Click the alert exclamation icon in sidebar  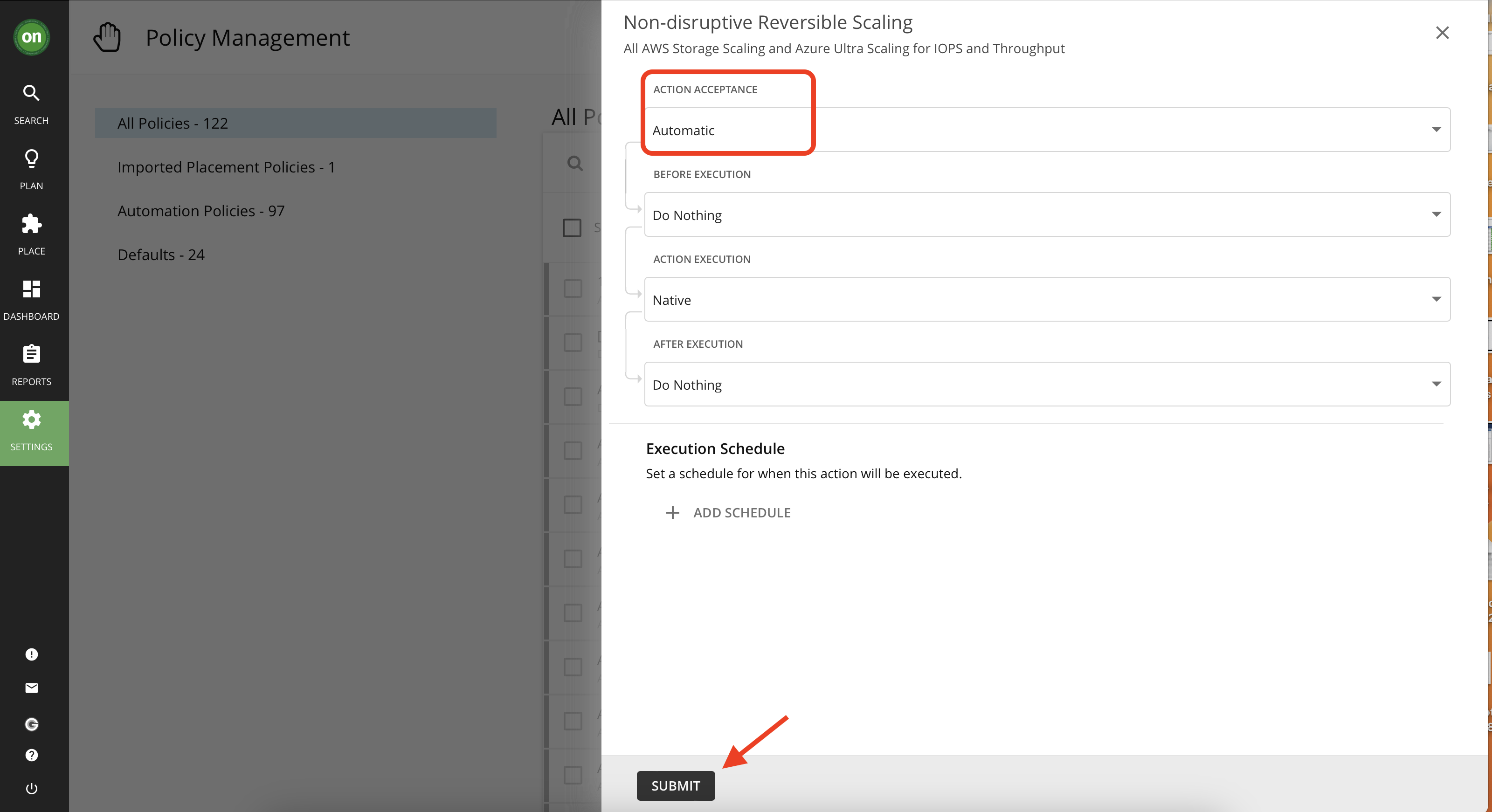[31, 654]
